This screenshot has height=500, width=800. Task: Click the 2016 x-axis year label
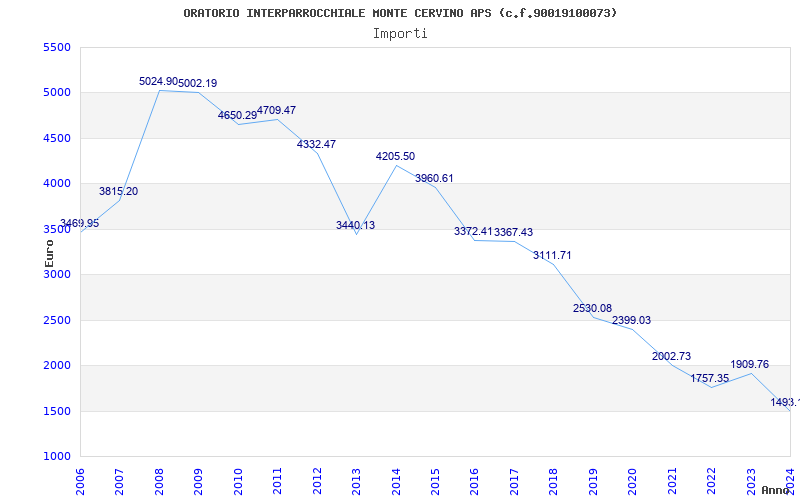(474, 482)
